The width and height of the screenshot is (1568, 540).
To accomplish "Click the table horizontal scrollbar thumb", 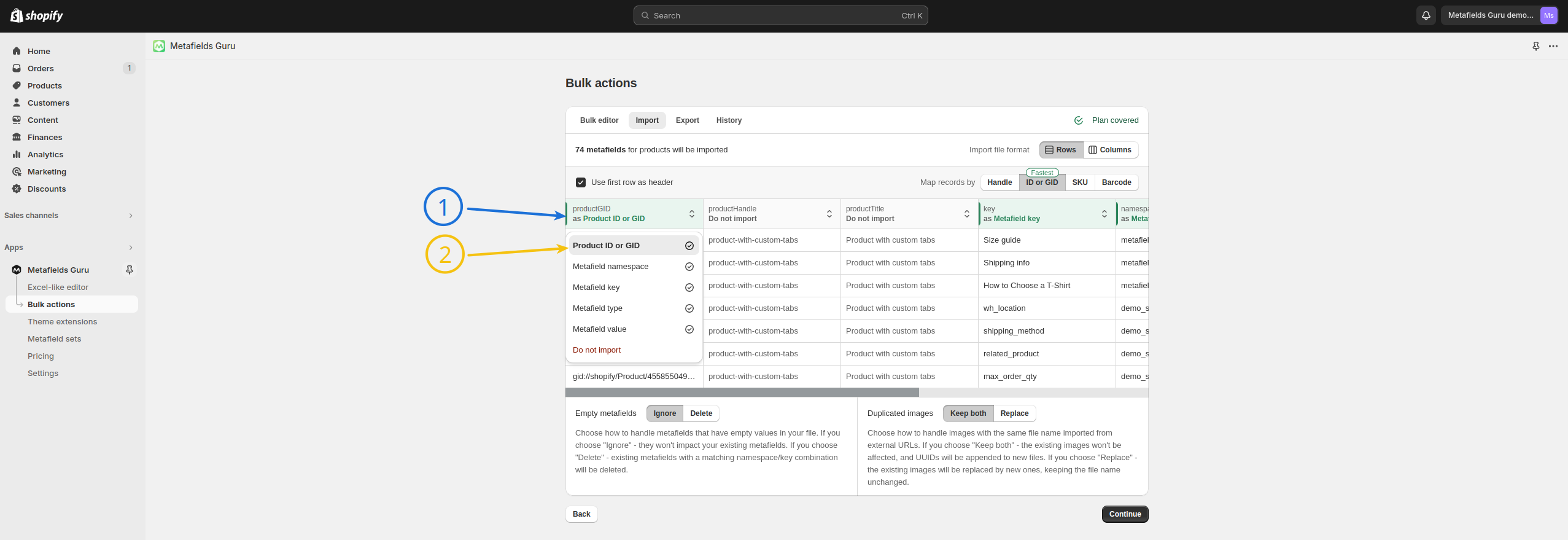I will pos(742,392).
